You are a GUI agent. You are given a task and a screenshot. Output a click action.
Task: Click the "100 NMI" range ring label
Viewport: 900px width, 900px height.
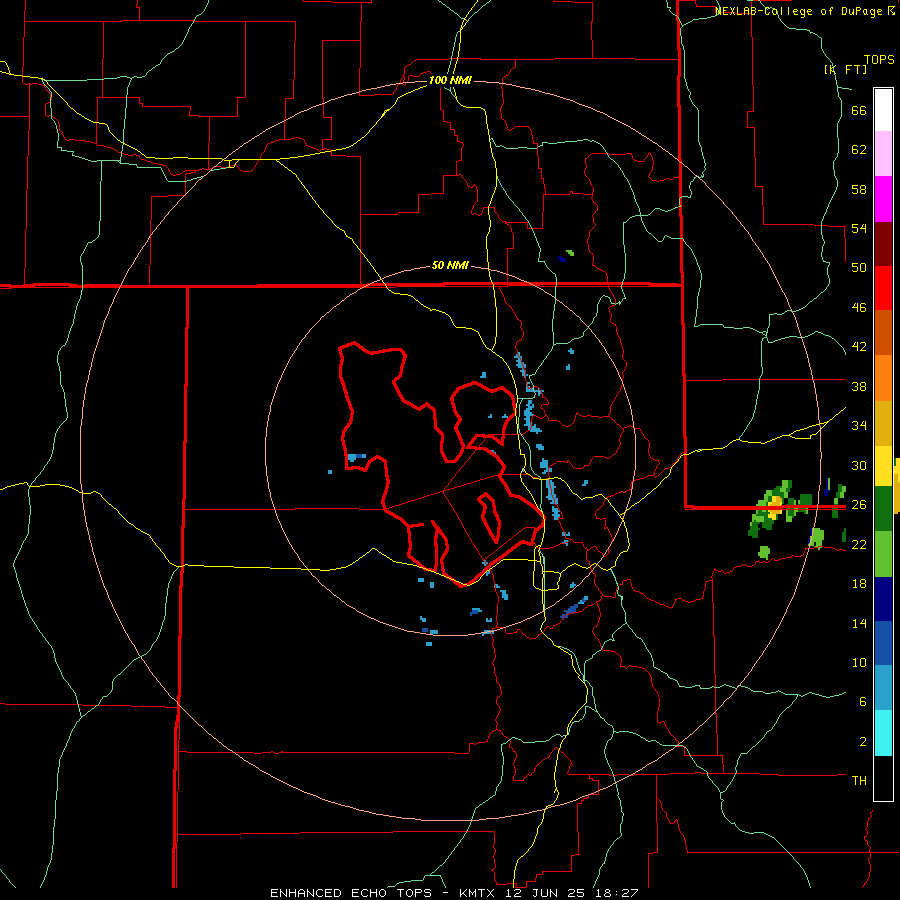[x=450, y=80]
